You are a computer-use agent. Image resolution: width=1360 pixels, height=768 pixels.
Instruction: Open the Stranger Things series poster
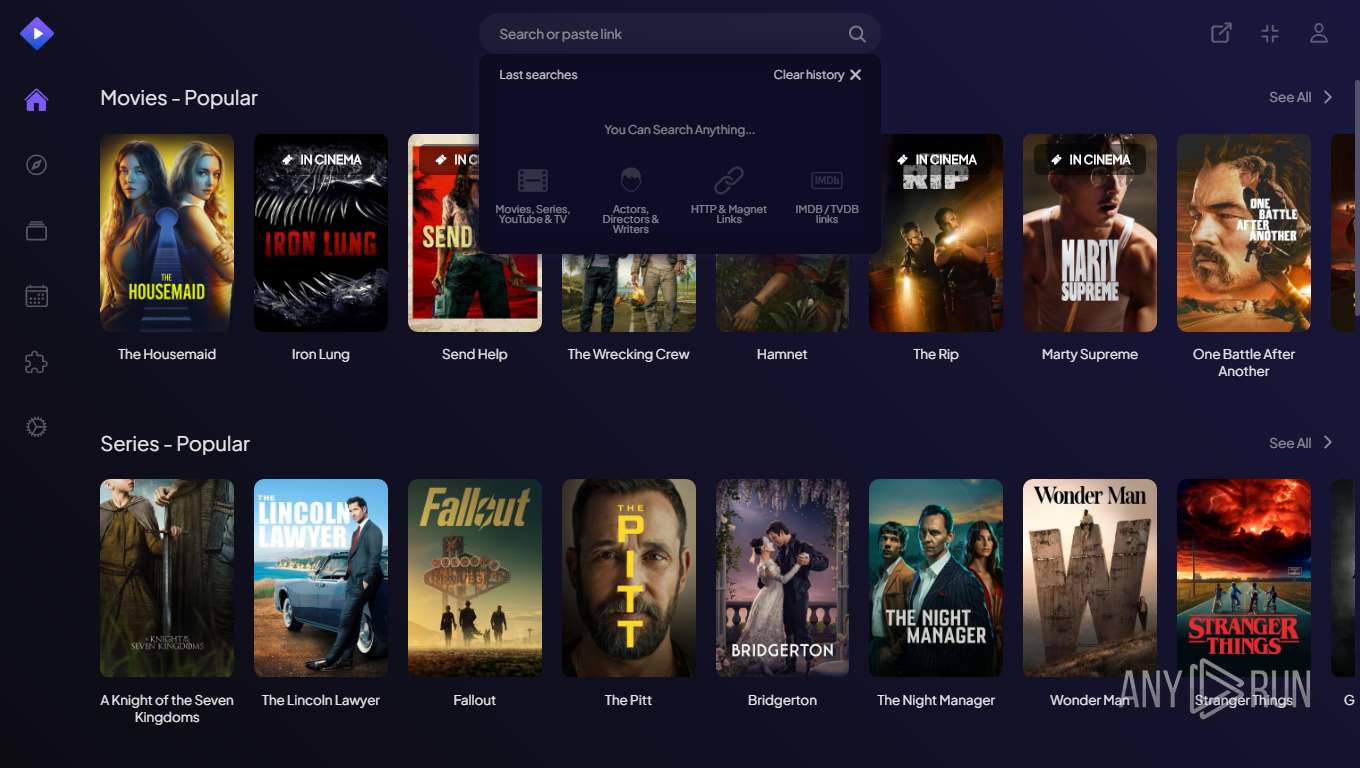pyautogui.click(x=1244, y=578)
